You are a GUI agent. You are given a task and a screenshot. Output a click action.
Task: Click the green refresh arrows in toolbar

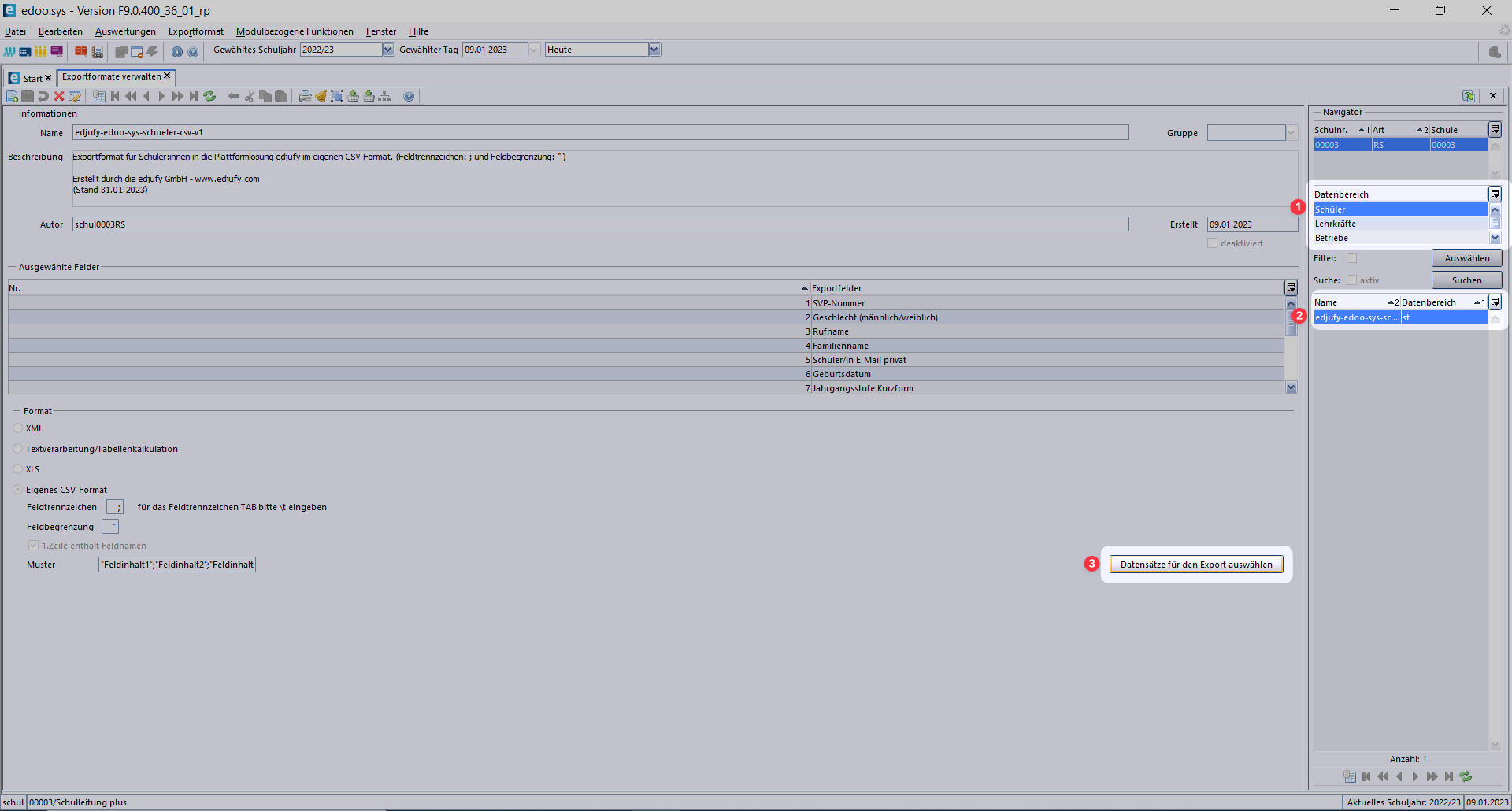coord(209,96)
